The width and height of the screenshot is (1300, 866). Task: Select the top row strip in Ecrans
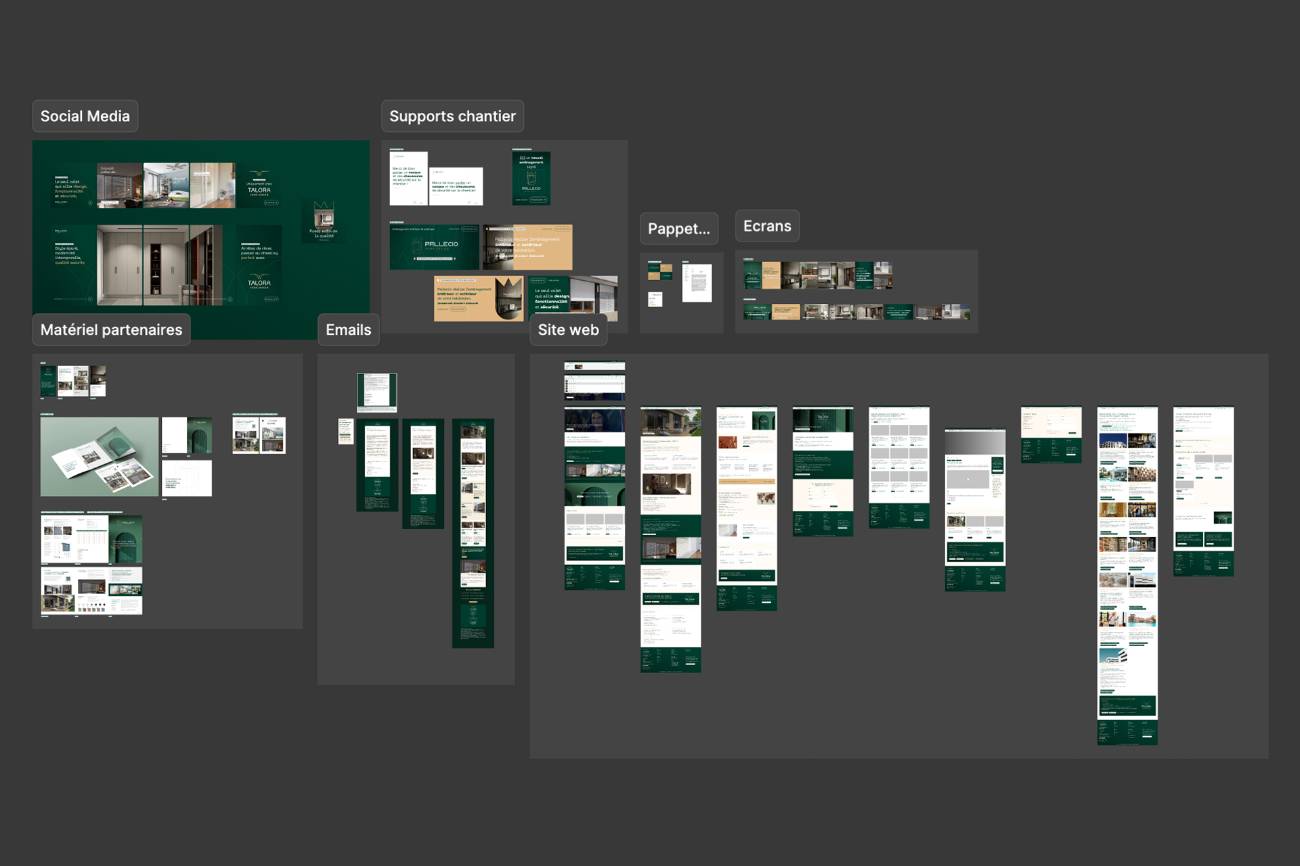[817, 275]
